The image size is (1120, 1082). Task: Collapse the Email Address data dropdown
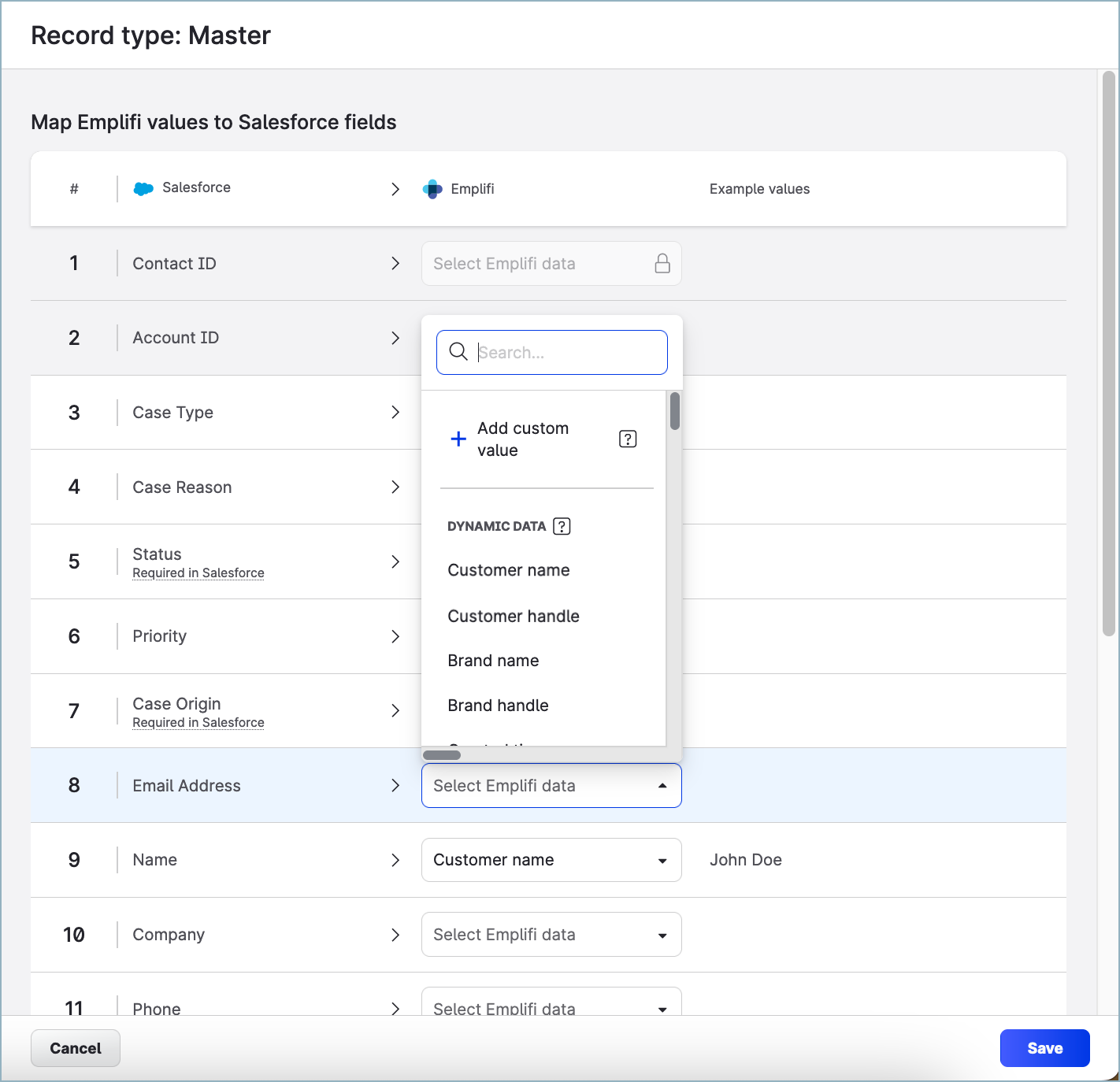(x=661, y=785)
